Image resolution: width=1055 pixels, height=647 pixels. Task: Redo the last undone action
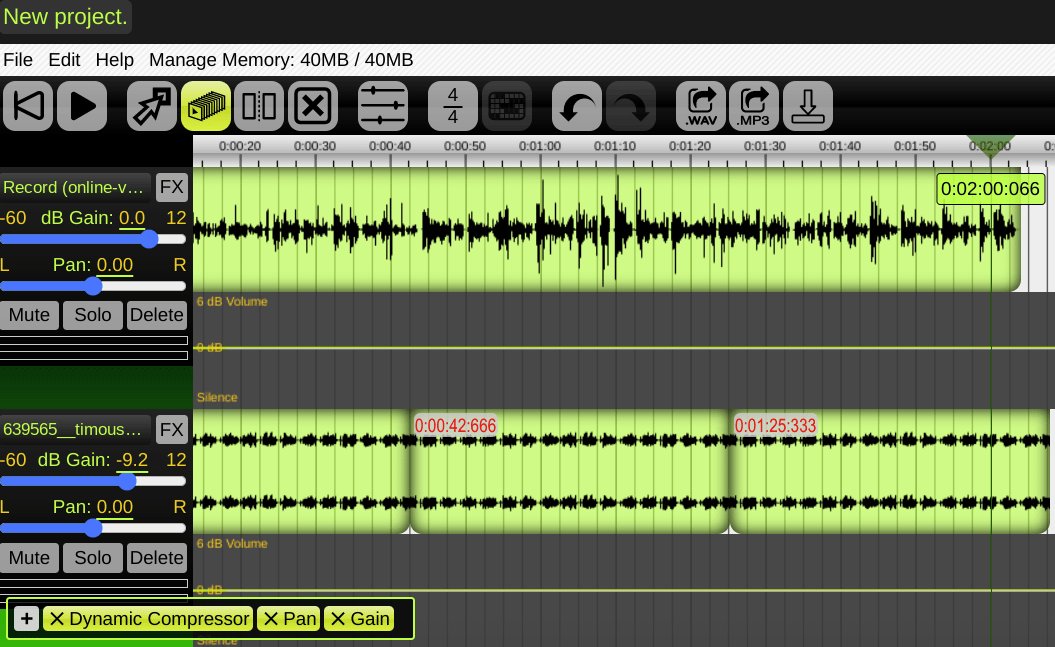(630, 106)
